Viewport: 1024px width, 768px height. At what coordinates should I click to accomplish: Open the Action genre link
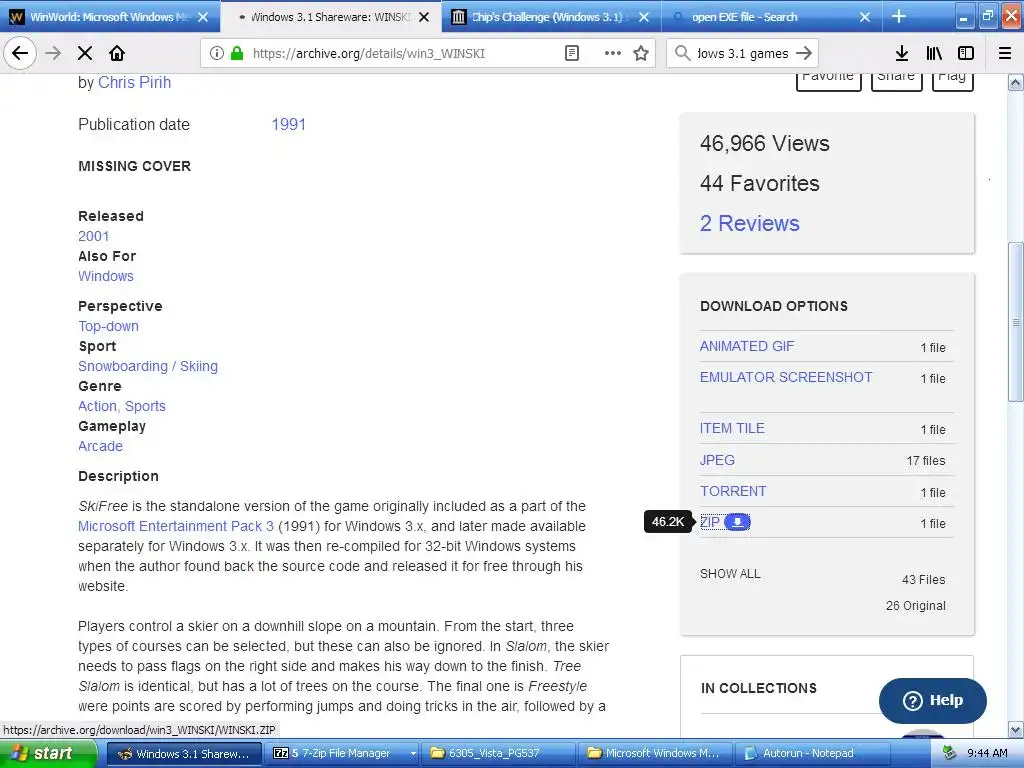pos(99,406)
